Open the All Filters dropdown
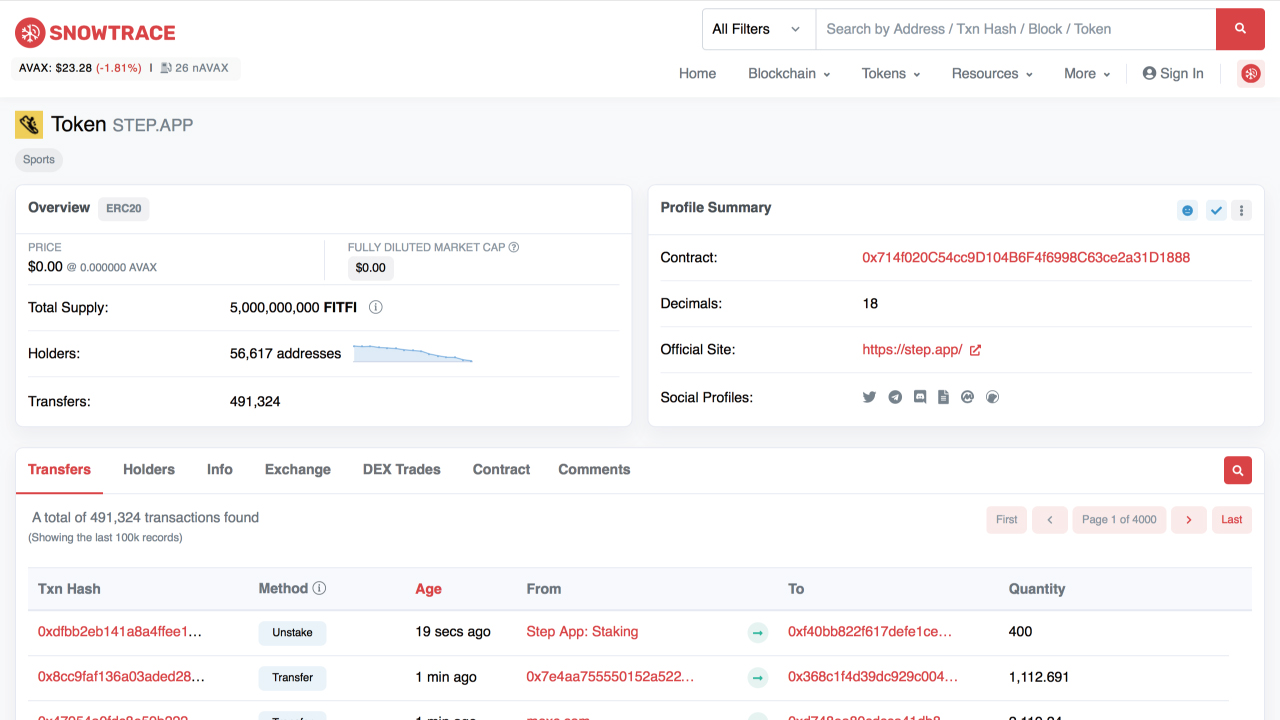Viewport: 1280px width, 720px height. 759,29
